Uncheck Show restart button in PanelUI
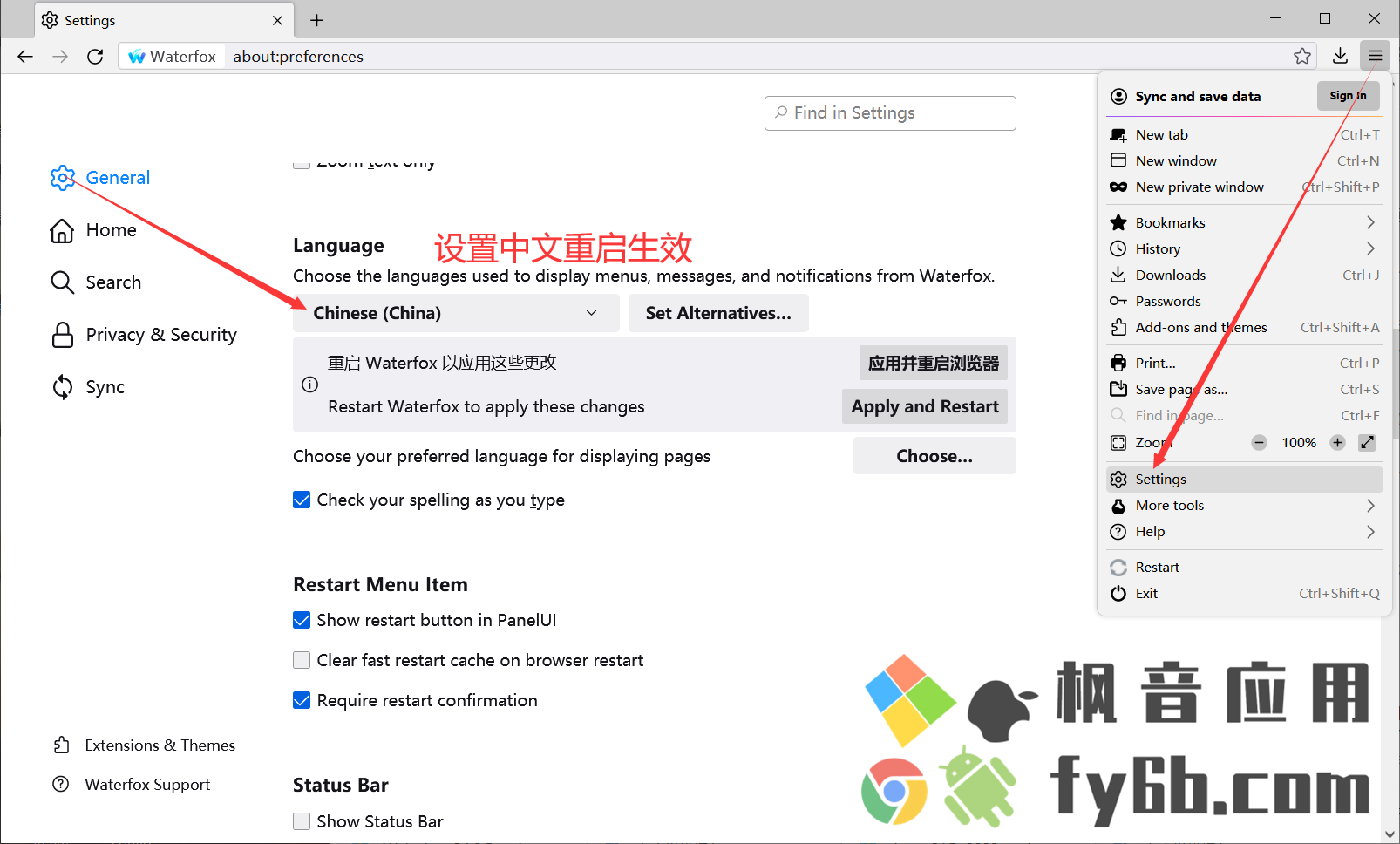Image resolution: width=1400 pixels, height=844 pixels. (x=302, y=621)
